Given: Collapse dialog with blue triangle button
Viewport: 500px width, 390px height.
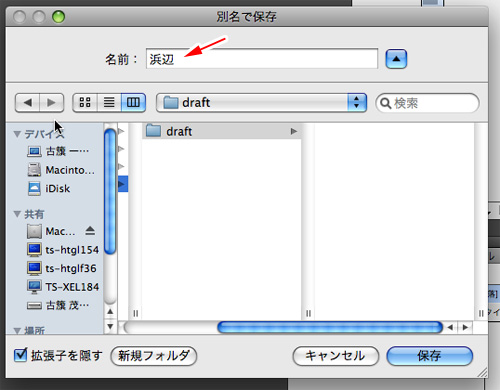Looking at the screenshot, I should click(x=396, y=59).
